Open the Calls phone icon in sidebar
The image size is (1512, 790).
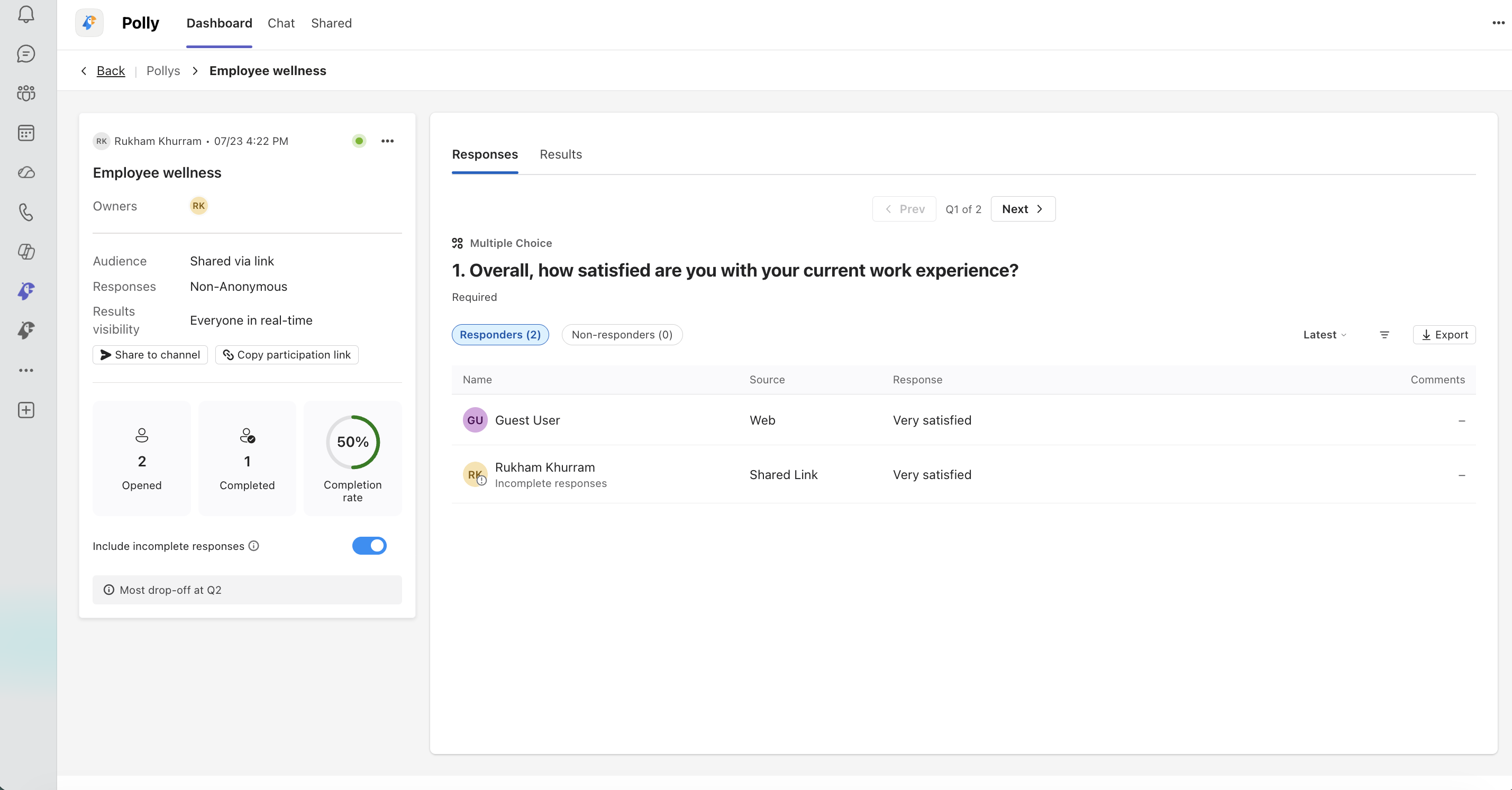click(26, 212)
